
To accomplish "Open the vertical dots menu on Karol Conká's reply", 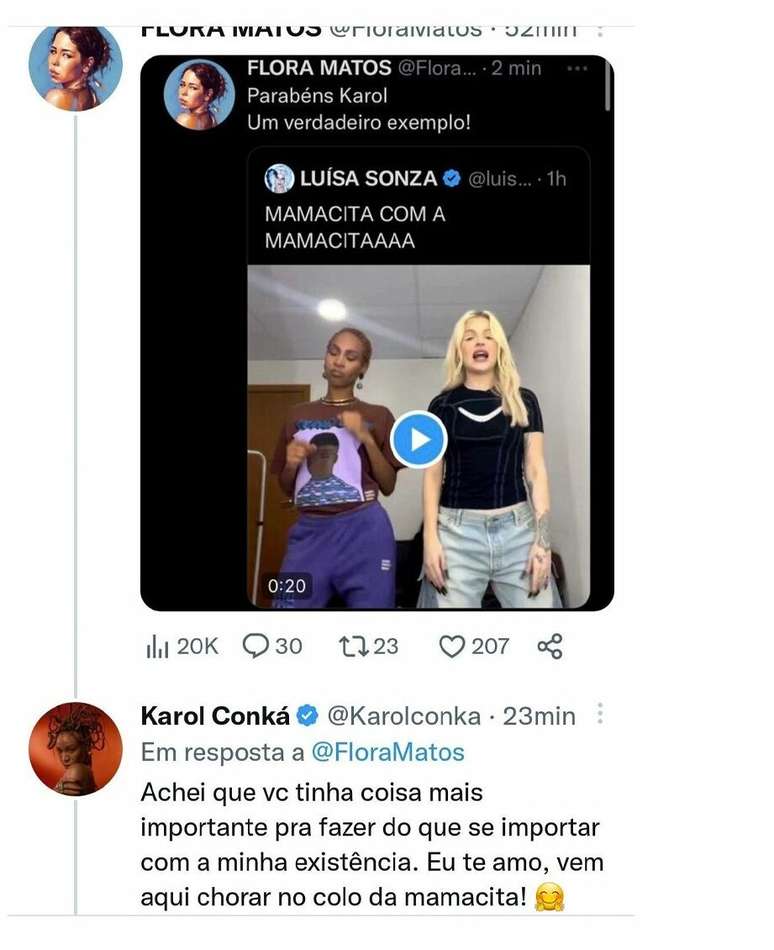I will pyautogui.click(x=600, y=714).
